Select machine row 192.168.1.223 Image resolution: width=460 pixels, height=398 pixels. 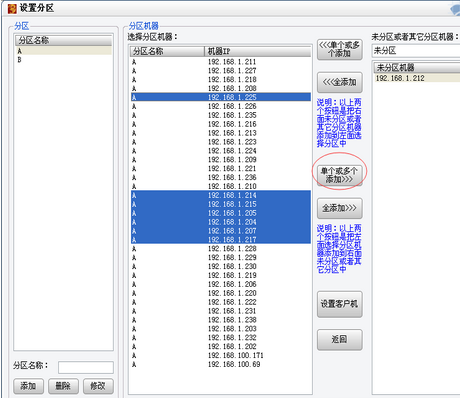pos(221,142)
